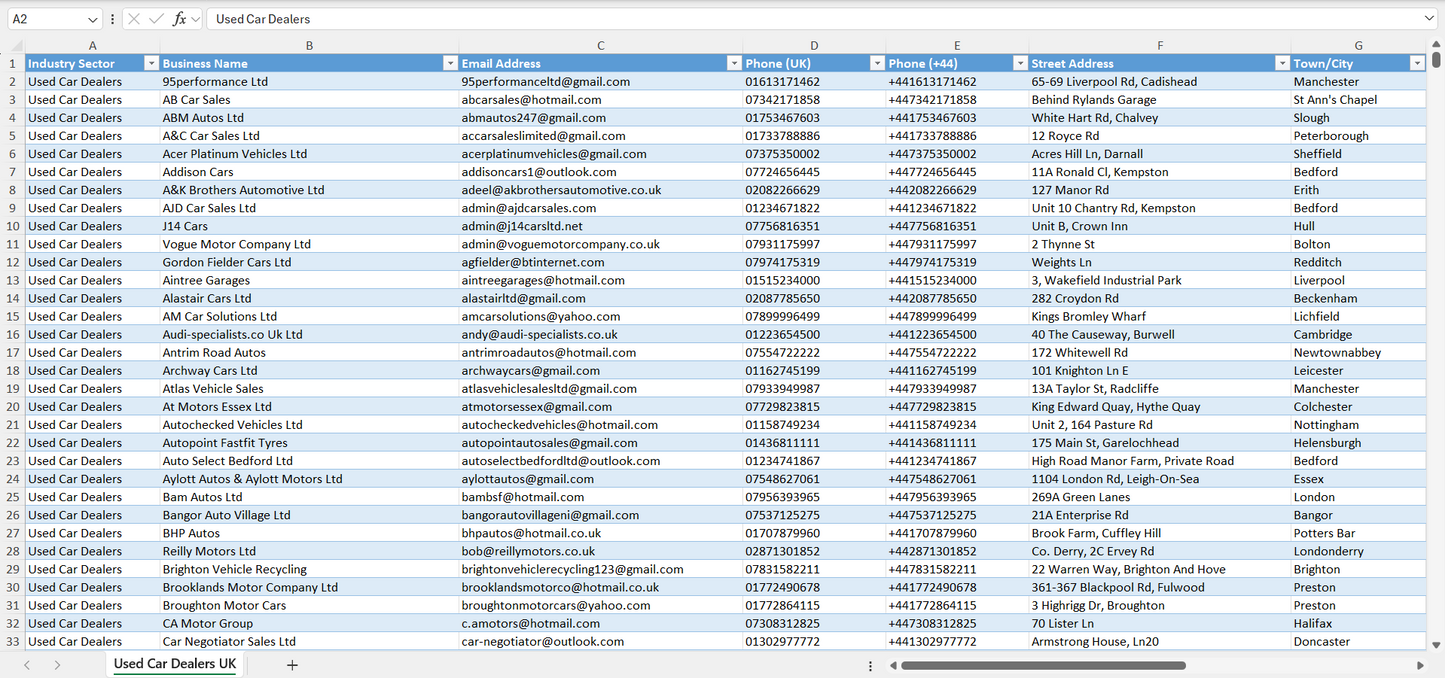This screenshot has width=1445, height=678.
Task: Select cell bob@reillymotors.co.uk
Action: click(600, 551)
